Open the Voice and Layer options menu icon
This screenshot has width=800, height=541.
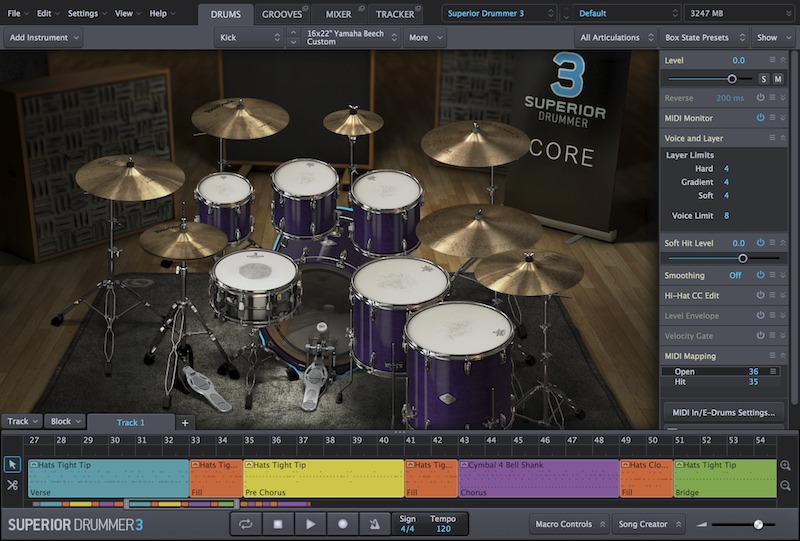[772, 138]
